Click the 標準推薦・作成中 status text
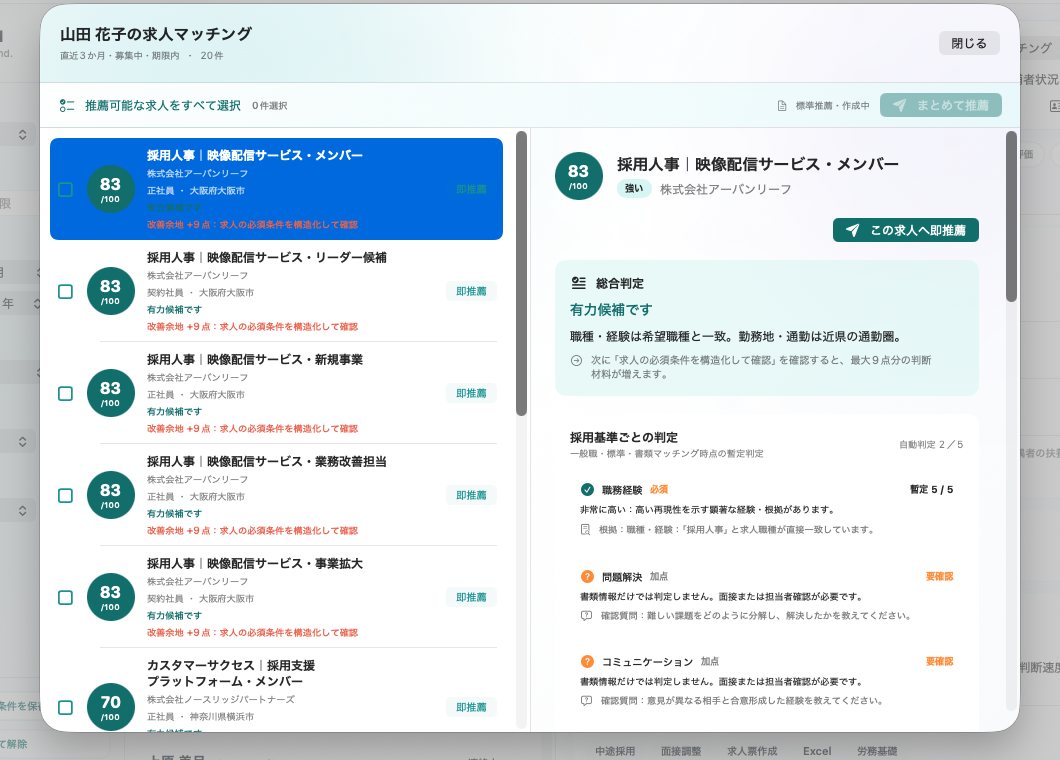1060x760 pixels. click(832, 106)
